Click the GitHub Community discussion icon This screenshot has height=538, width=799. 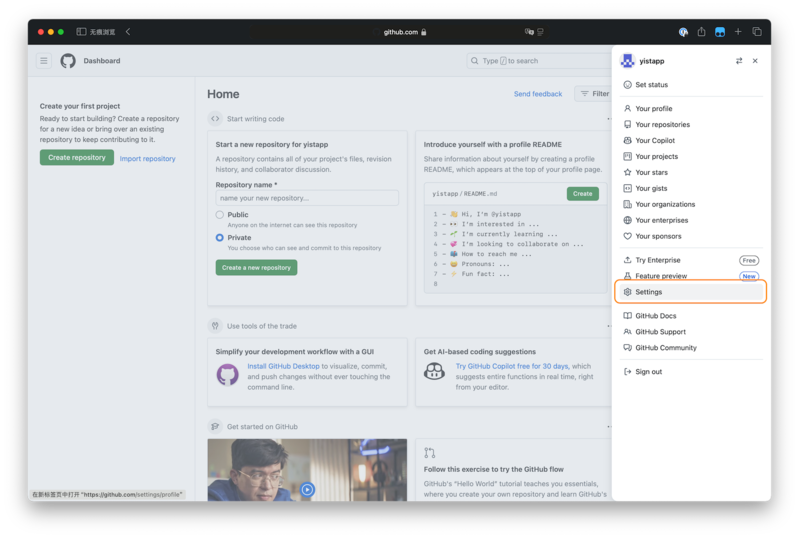point(627,347)
